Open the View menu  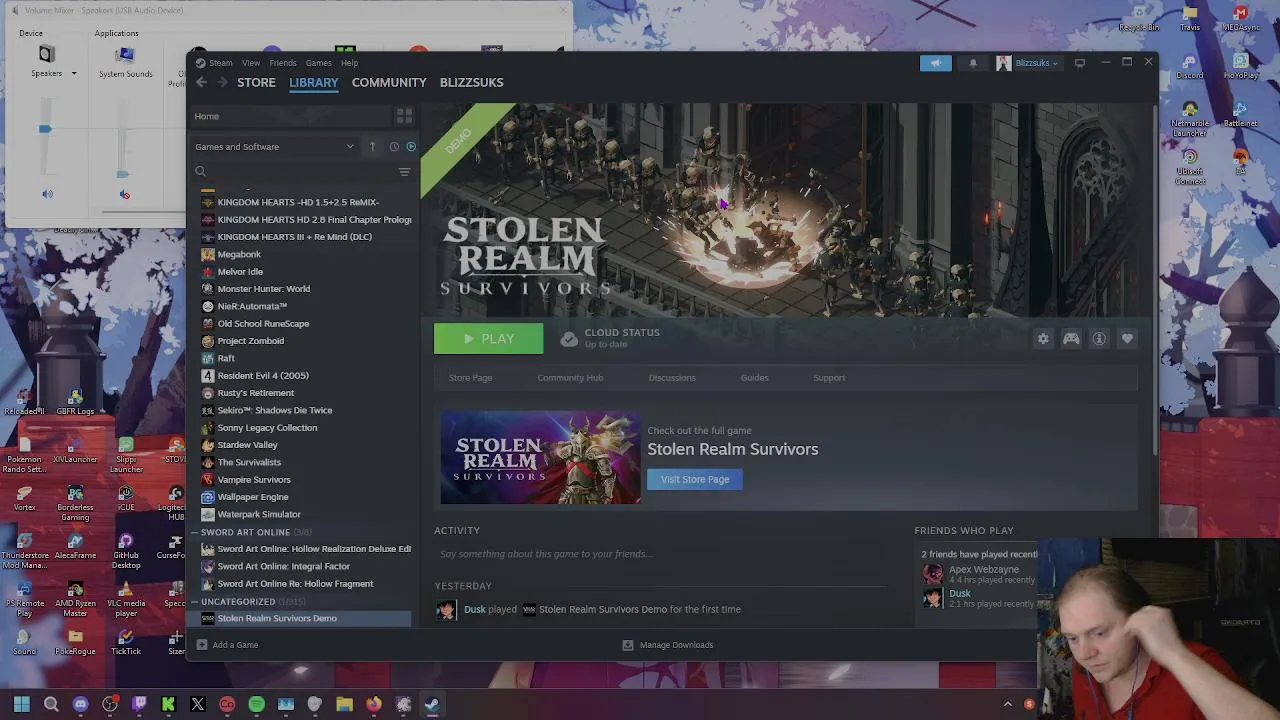[251, 63]
